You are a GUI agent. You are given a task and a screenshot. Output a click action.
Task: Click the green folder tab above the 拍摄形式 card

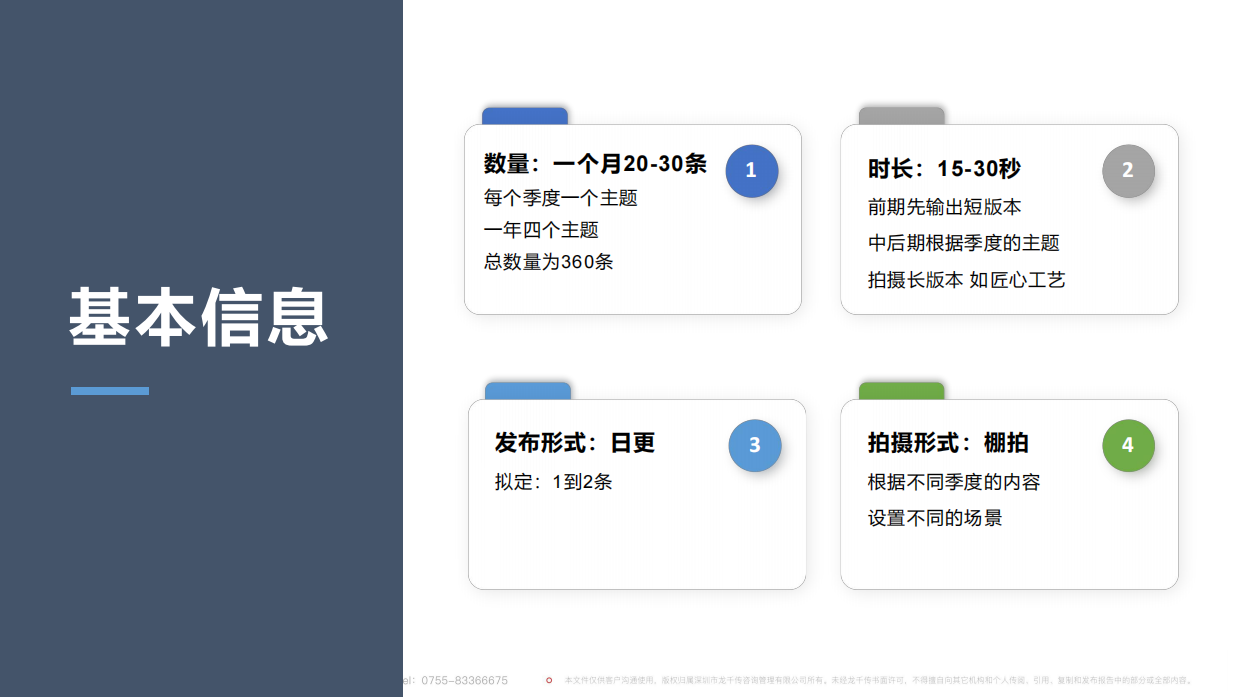click(x=903, y=389)
